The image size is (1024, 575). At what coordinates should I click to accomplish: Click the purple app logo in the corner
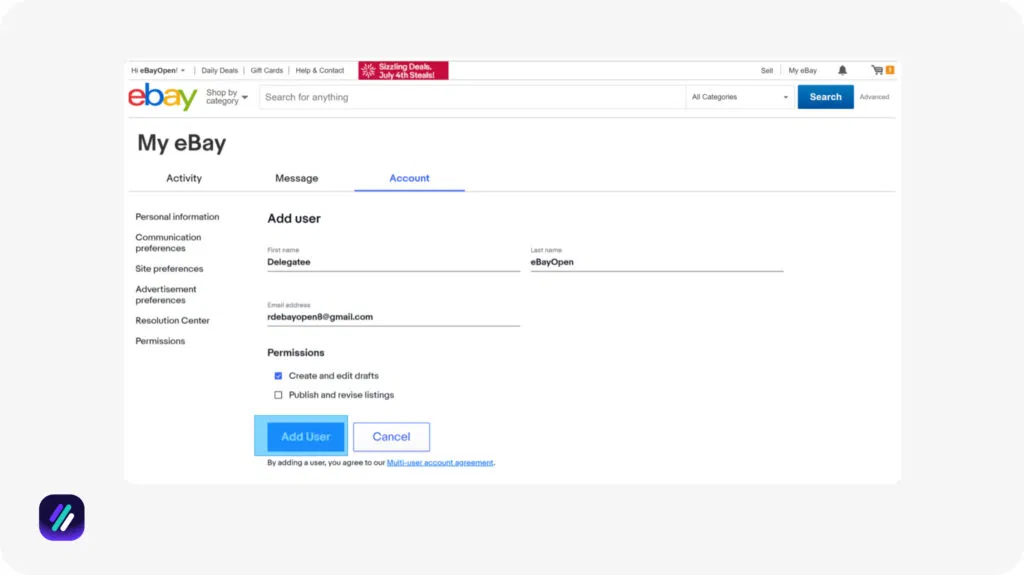[x=61, y=518]
